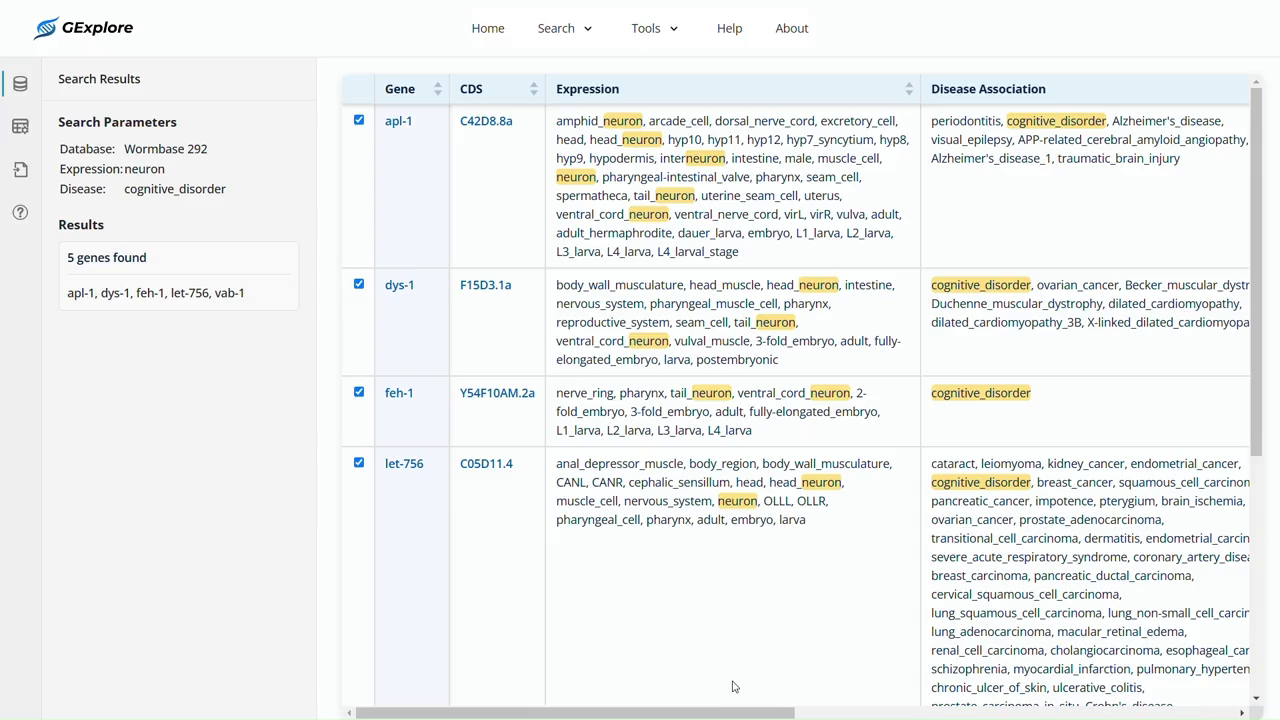Click the highlighted cognitive_disorder in feh-1 row
The image size is (1280, 720).
pyautogui.click(x=980, y=393)
